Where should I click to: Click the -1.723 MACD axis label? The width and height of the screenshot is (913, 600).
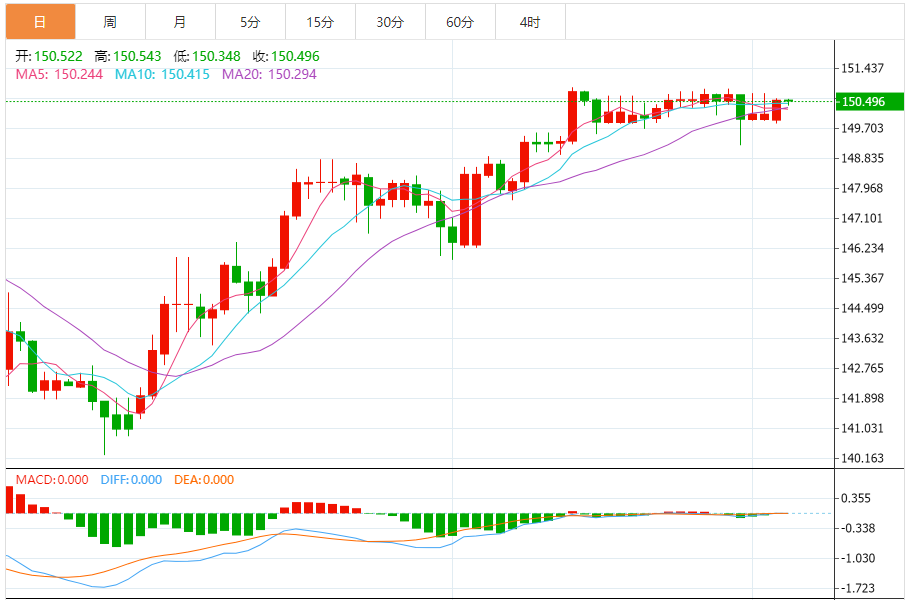click(x=858, y=588)
